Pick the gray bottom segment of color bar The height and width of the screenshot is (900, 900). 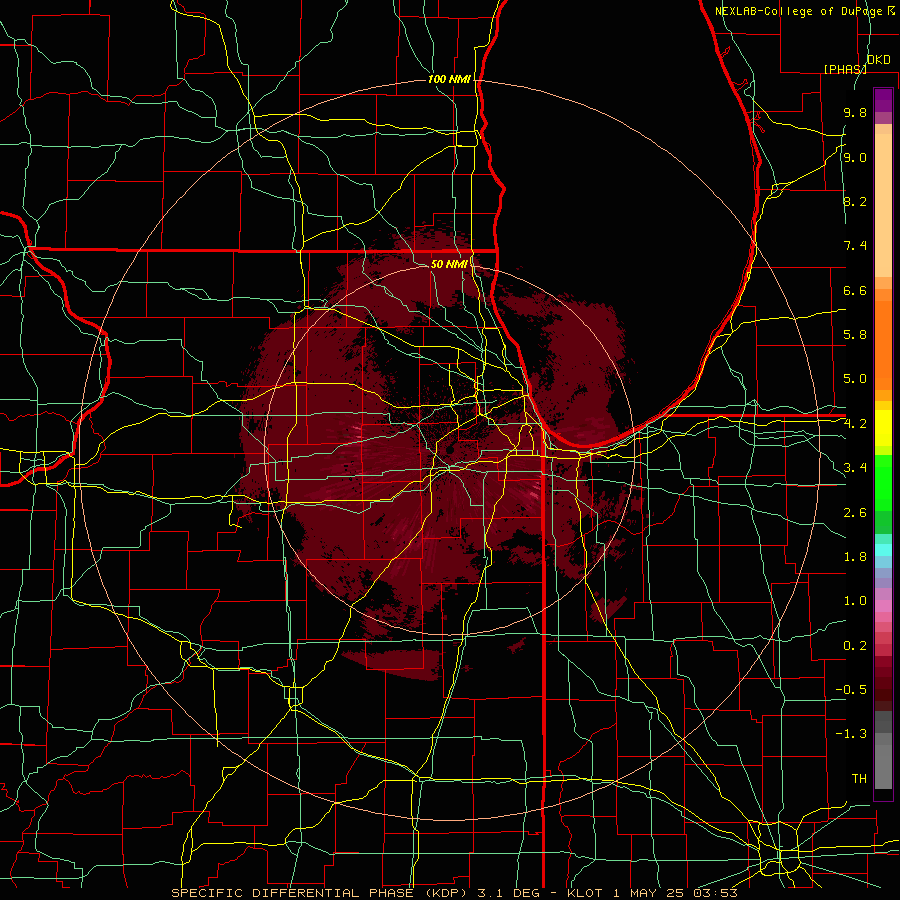point(883,766)
